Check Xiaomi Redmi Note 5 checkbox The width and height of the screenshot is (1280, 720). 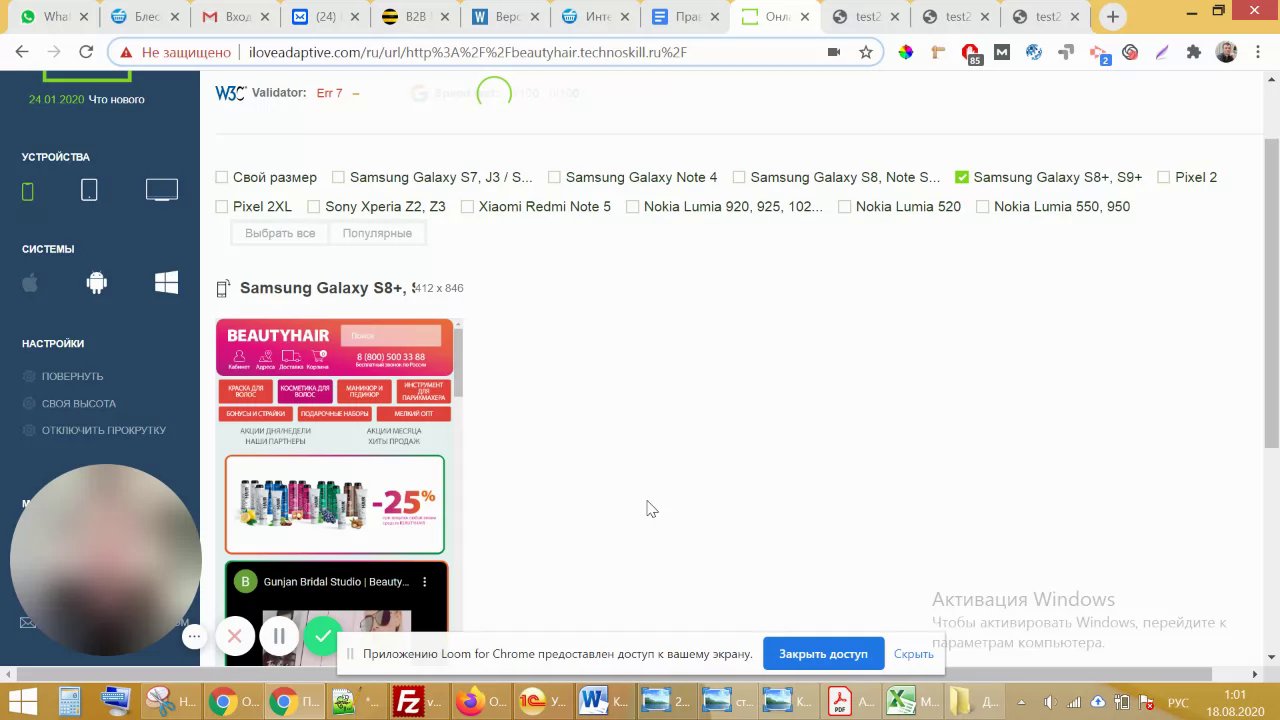pyautogui.click(x=467, y=206)
